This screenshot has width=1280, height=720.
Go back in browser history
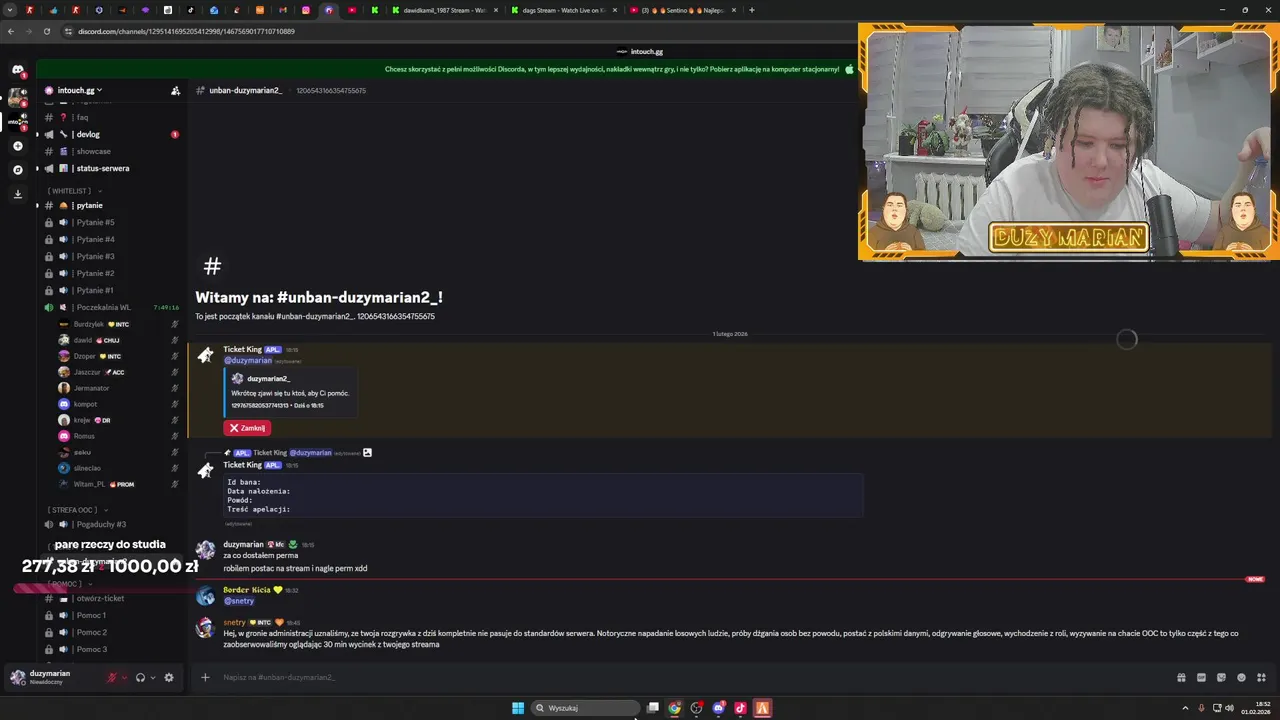click(x=11, y=31)
